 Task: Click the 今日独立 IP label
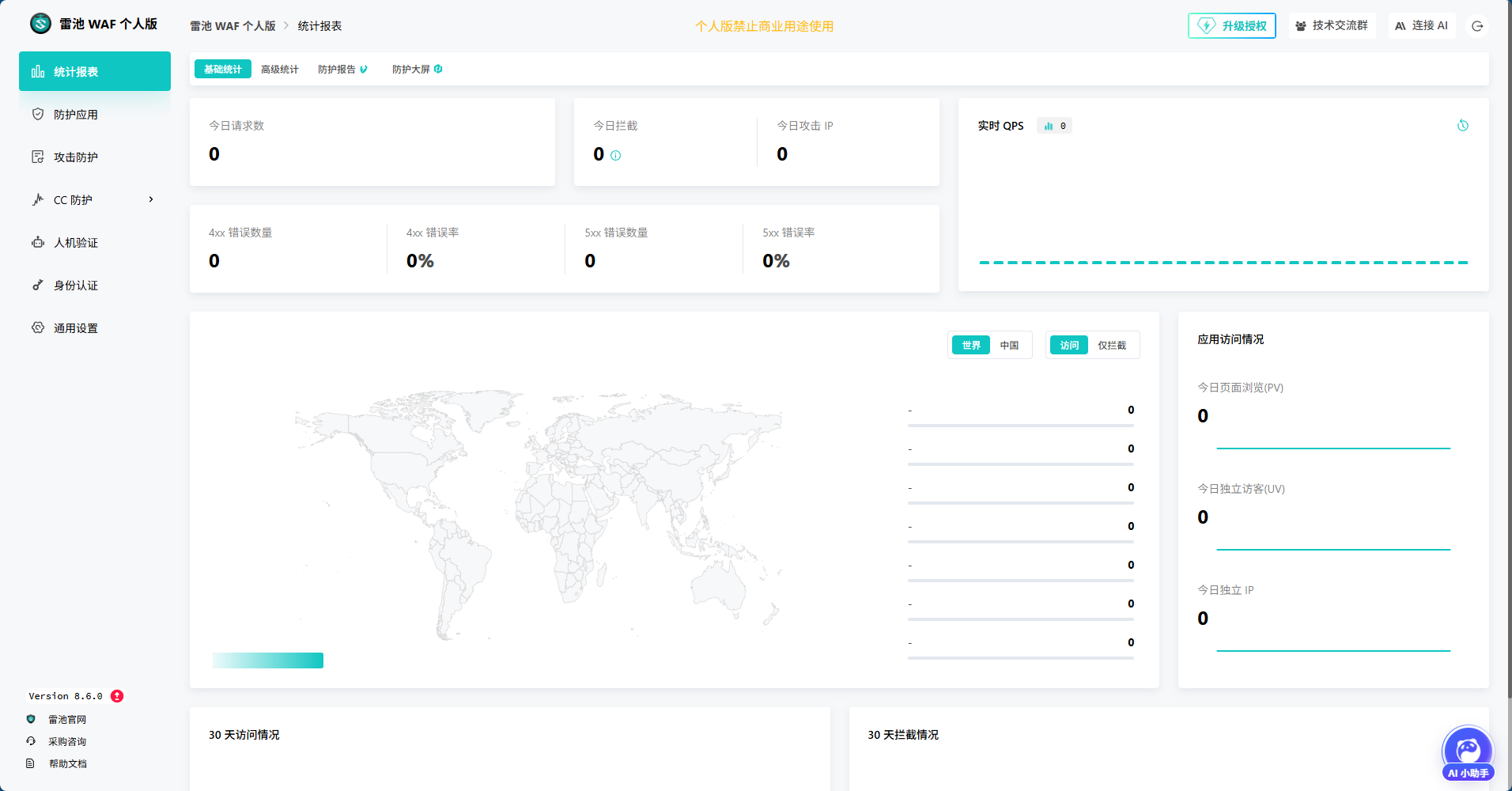click(1226, 590)
